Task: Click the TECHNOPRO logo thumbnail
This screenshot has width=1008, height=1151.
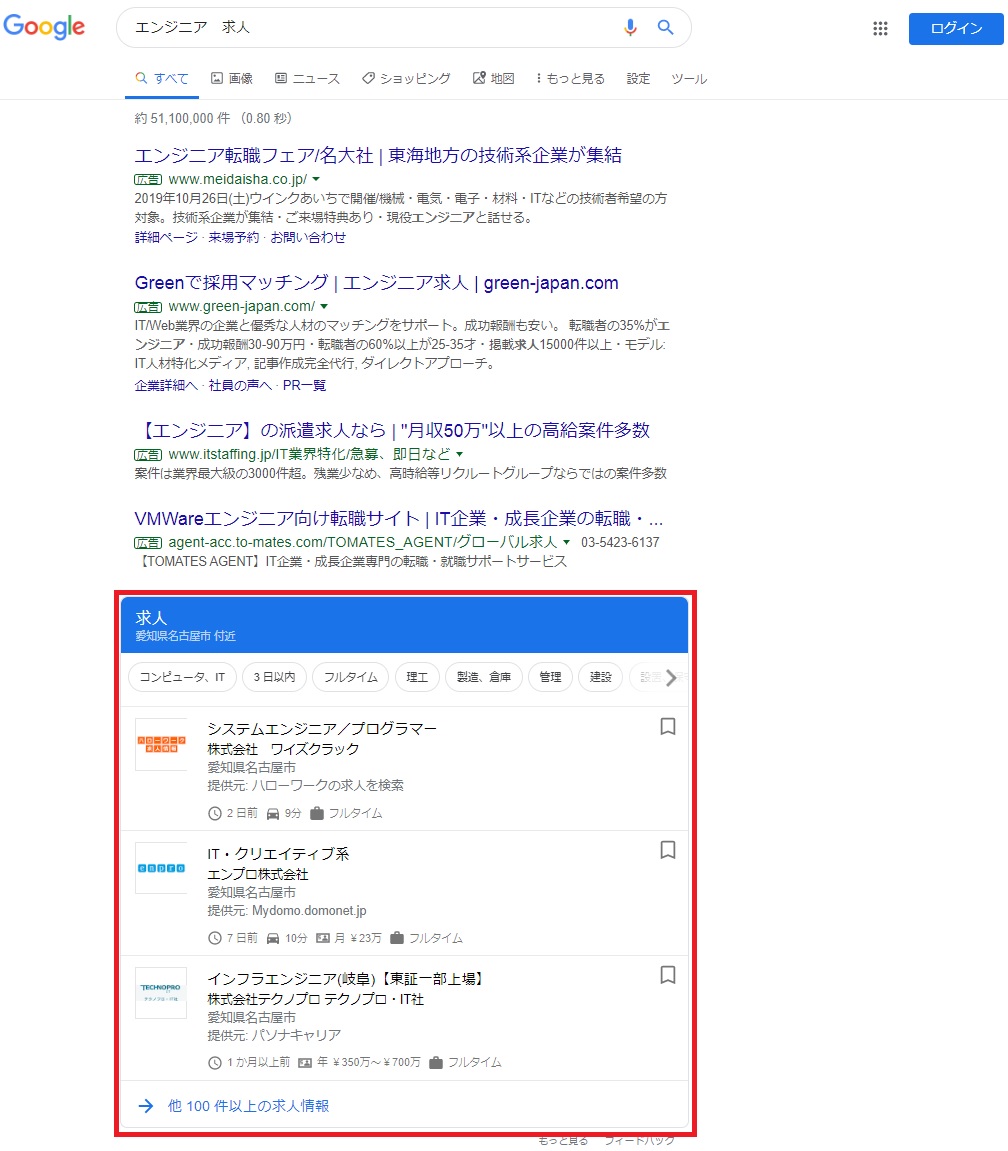Action: point(162,992)
